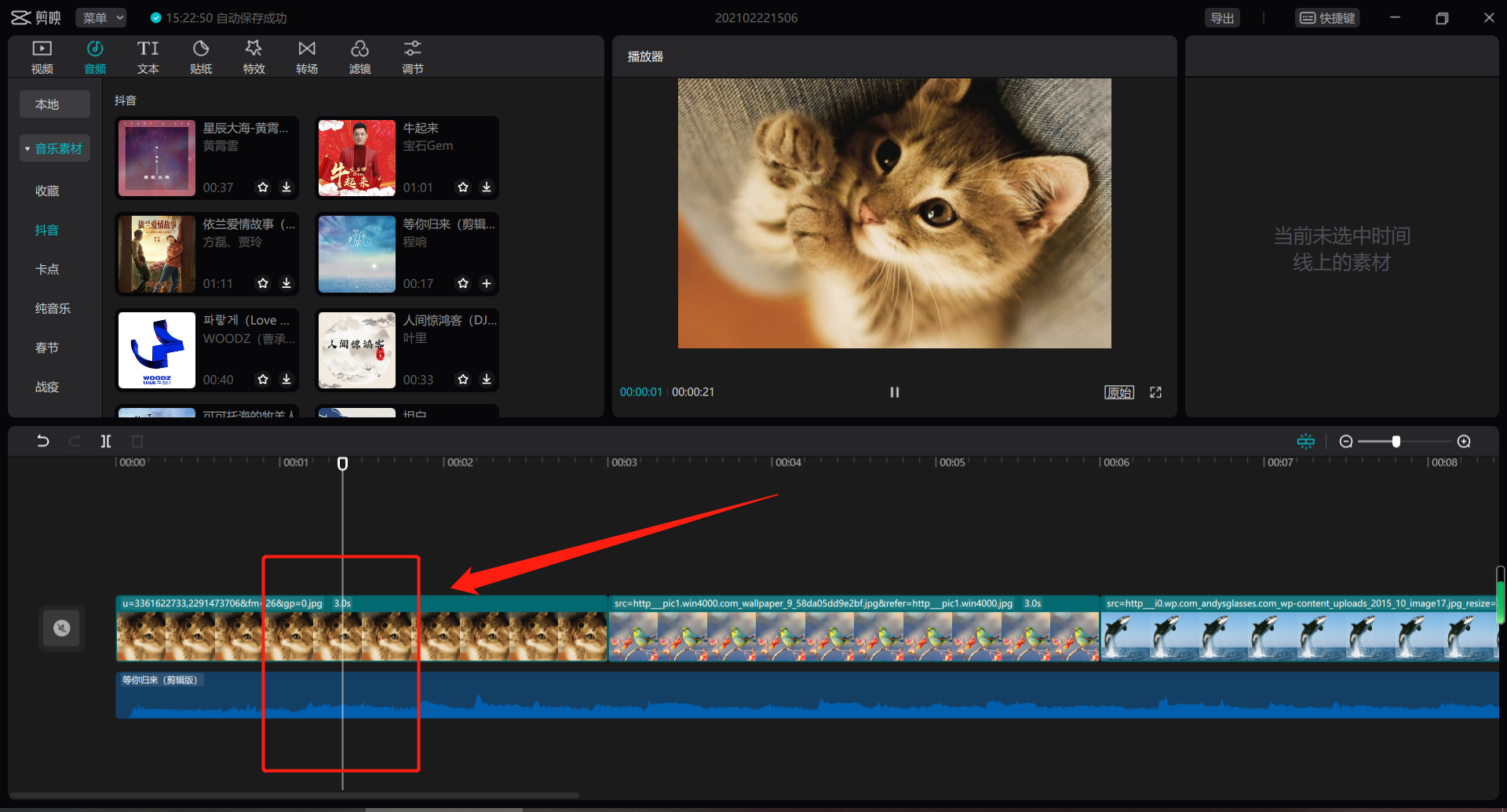Add 等你归来 track with plus icon
This screenshot has height=812, width=1507.
click(487, 283)
